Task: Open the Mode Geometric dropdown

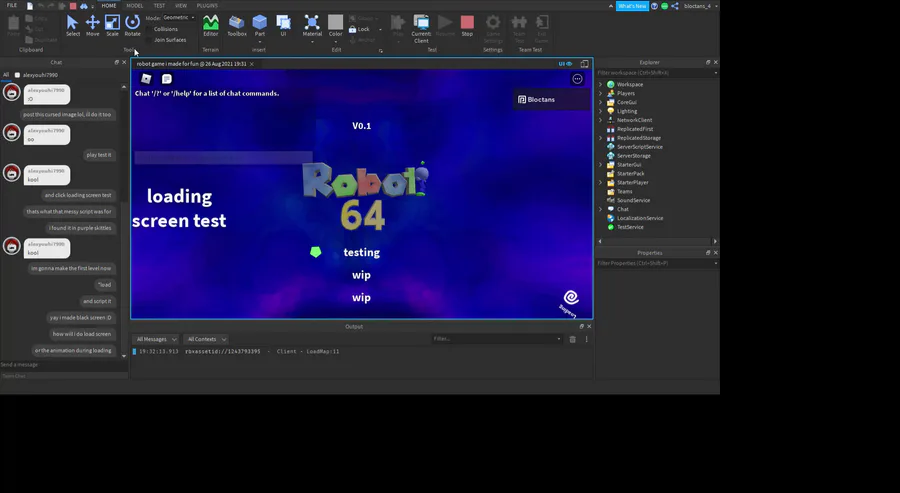Action: [x=179, y=17]
